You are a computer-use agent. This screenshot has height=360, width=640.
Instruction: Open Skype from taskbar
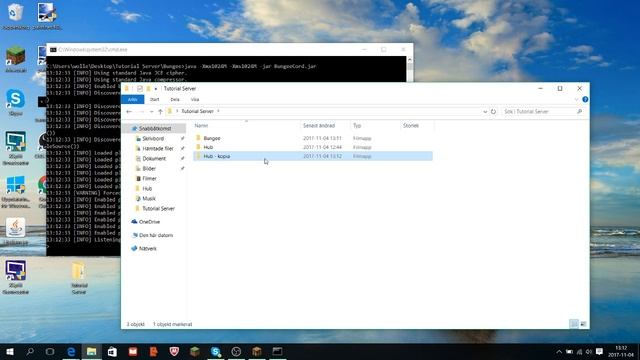[216, 351]
